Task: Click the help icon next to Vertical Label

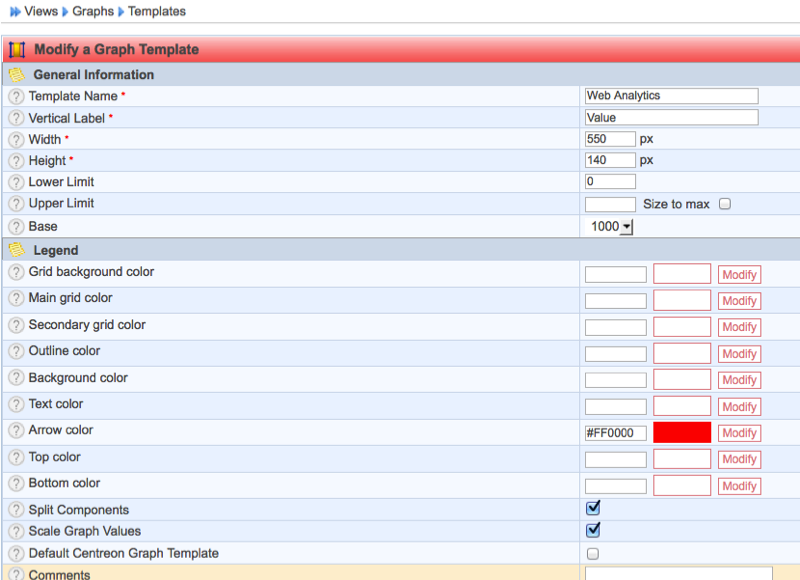Action: coord(16,118)
